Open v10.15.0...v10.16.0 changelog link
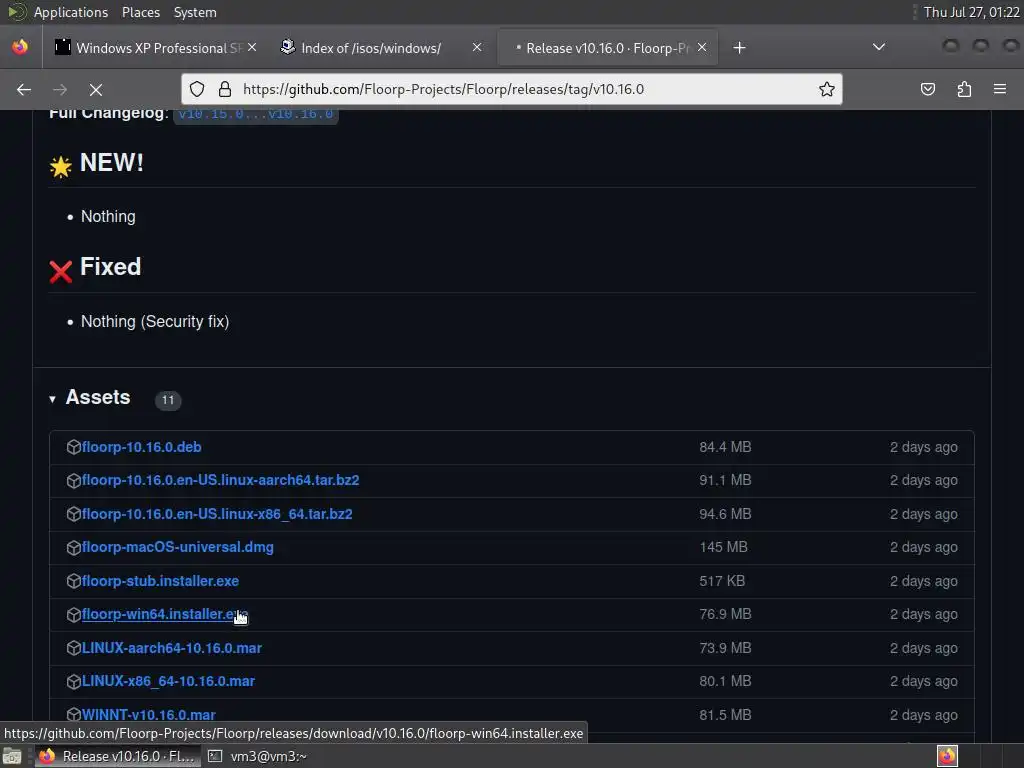 click(255, 114)
